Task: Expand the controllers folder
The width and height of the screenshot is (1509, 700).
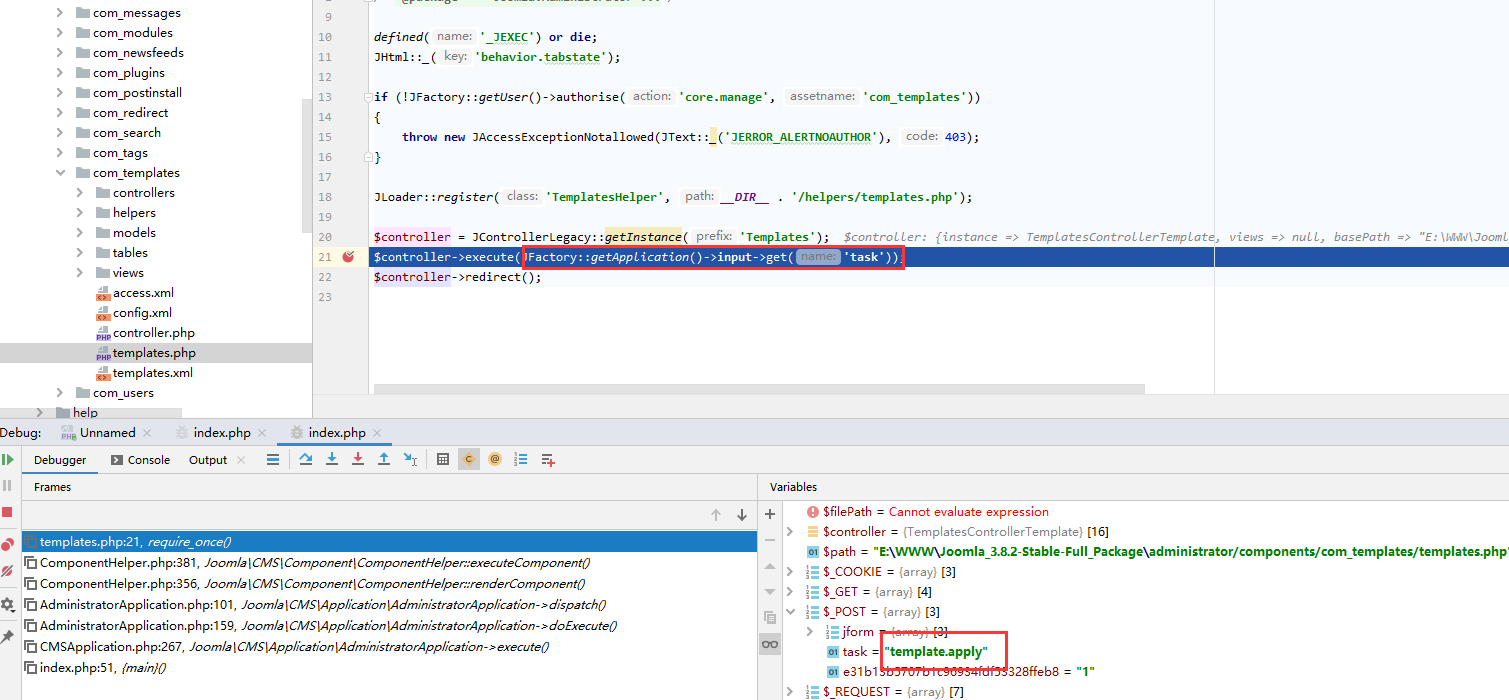Action: pyautogui.click(x=79, y=193)
